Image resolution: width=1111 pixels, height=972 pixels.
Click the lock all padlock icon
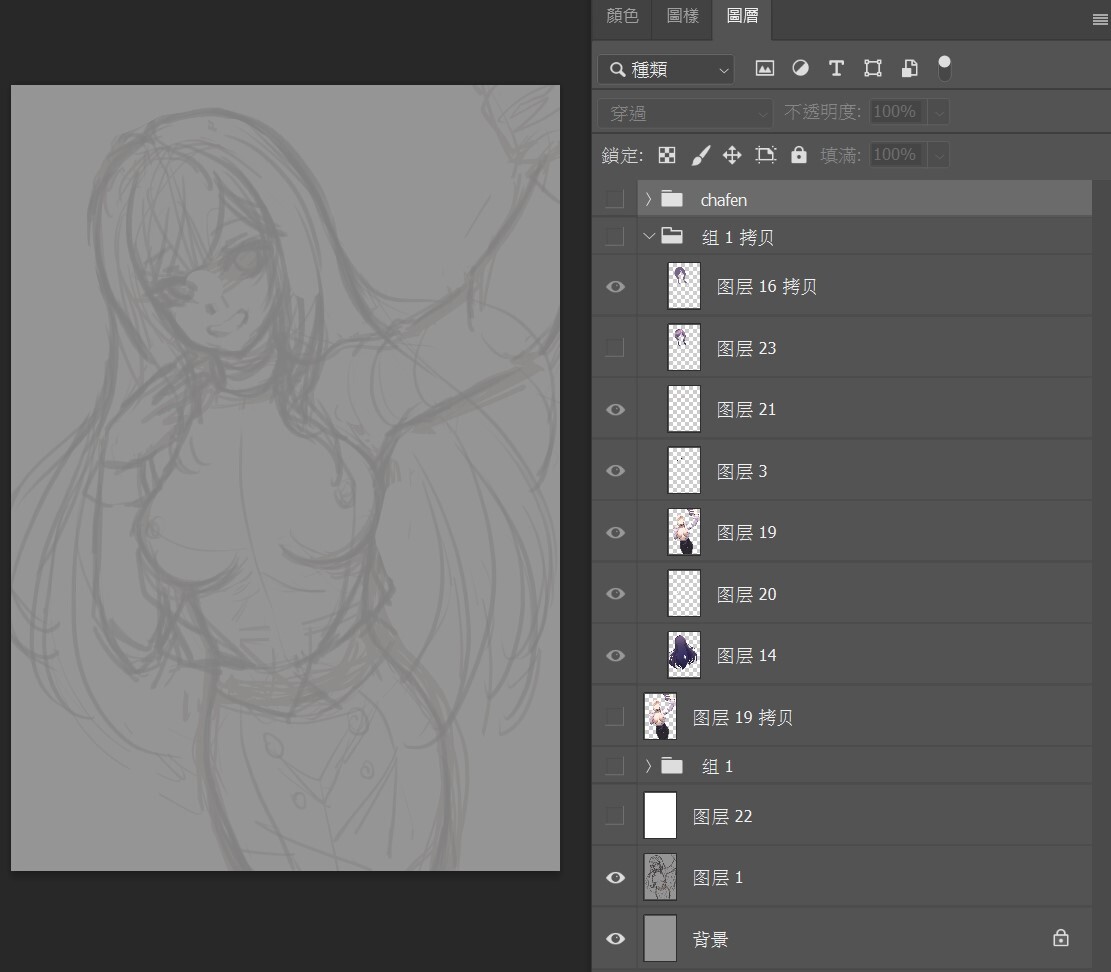[798, 155]
